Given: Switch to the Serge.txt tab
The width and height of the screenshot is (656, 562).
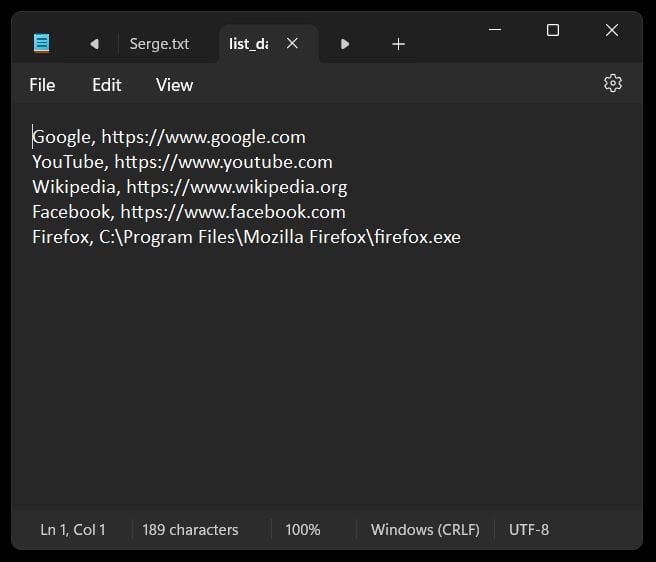Looking at the screenshot, I should tap(159, 44).
